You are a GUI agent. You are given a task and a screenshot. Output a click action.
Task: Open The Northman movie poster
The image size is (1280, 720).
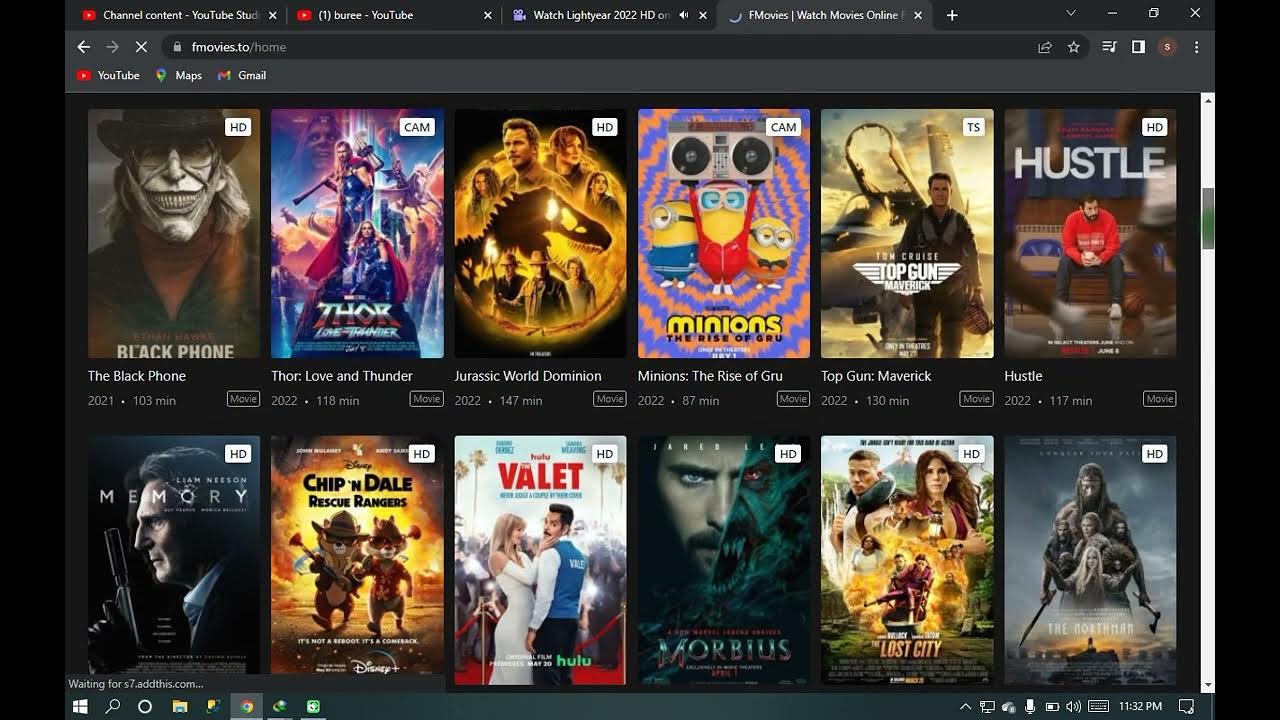coord(1091,560)
